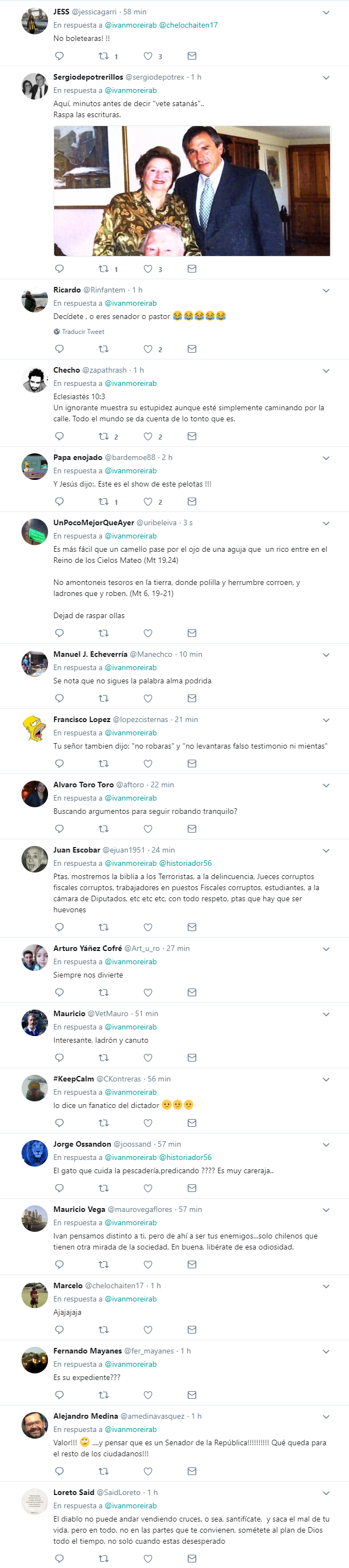Open the dropdown arrow on Arturo Yáñez Cofré's tweet
Viewport: 349px width, 1568px height.
[x=326, y=949]
